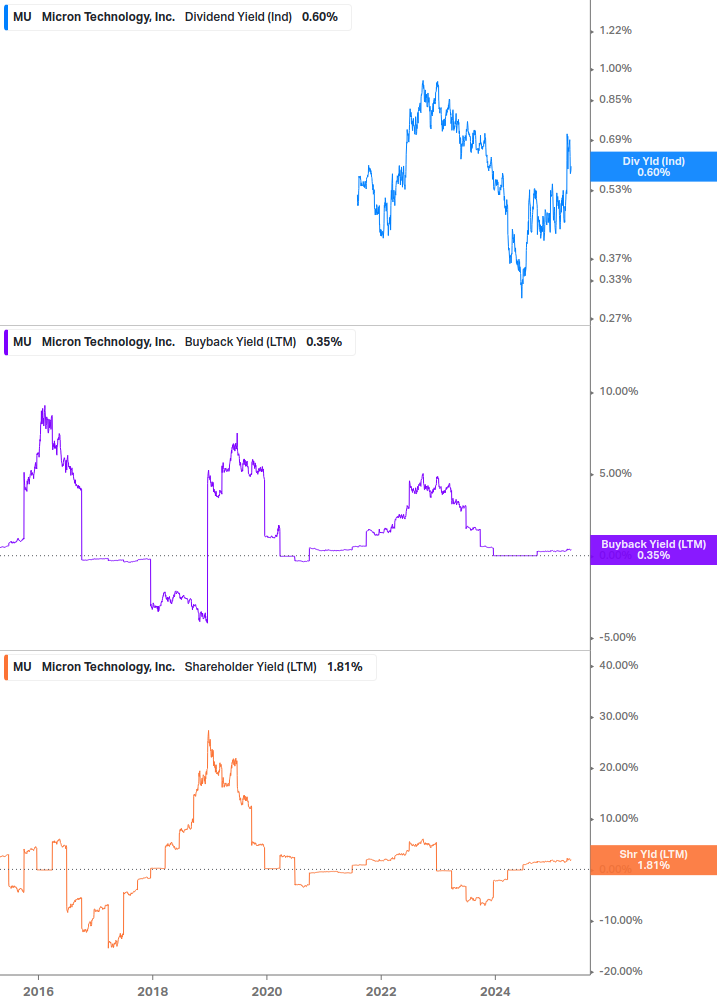Viewport: 717px width, 1005px height.
Task: Click 'Micron Technology, Inc.' in Buyback Yield legend
Action: [108, 342]
